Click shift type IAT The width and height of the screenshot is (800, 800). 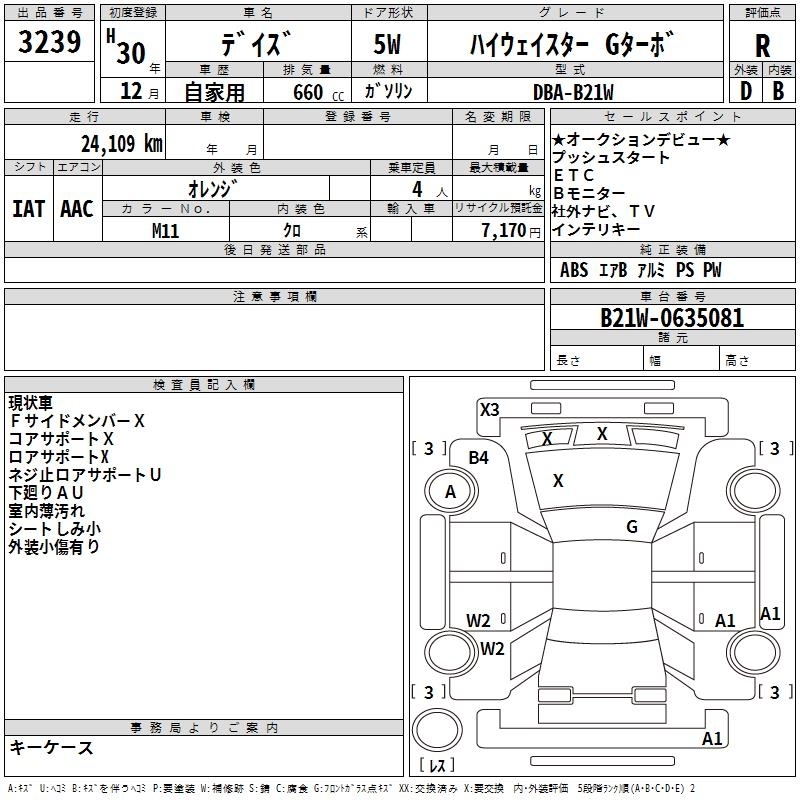point(29,209)
